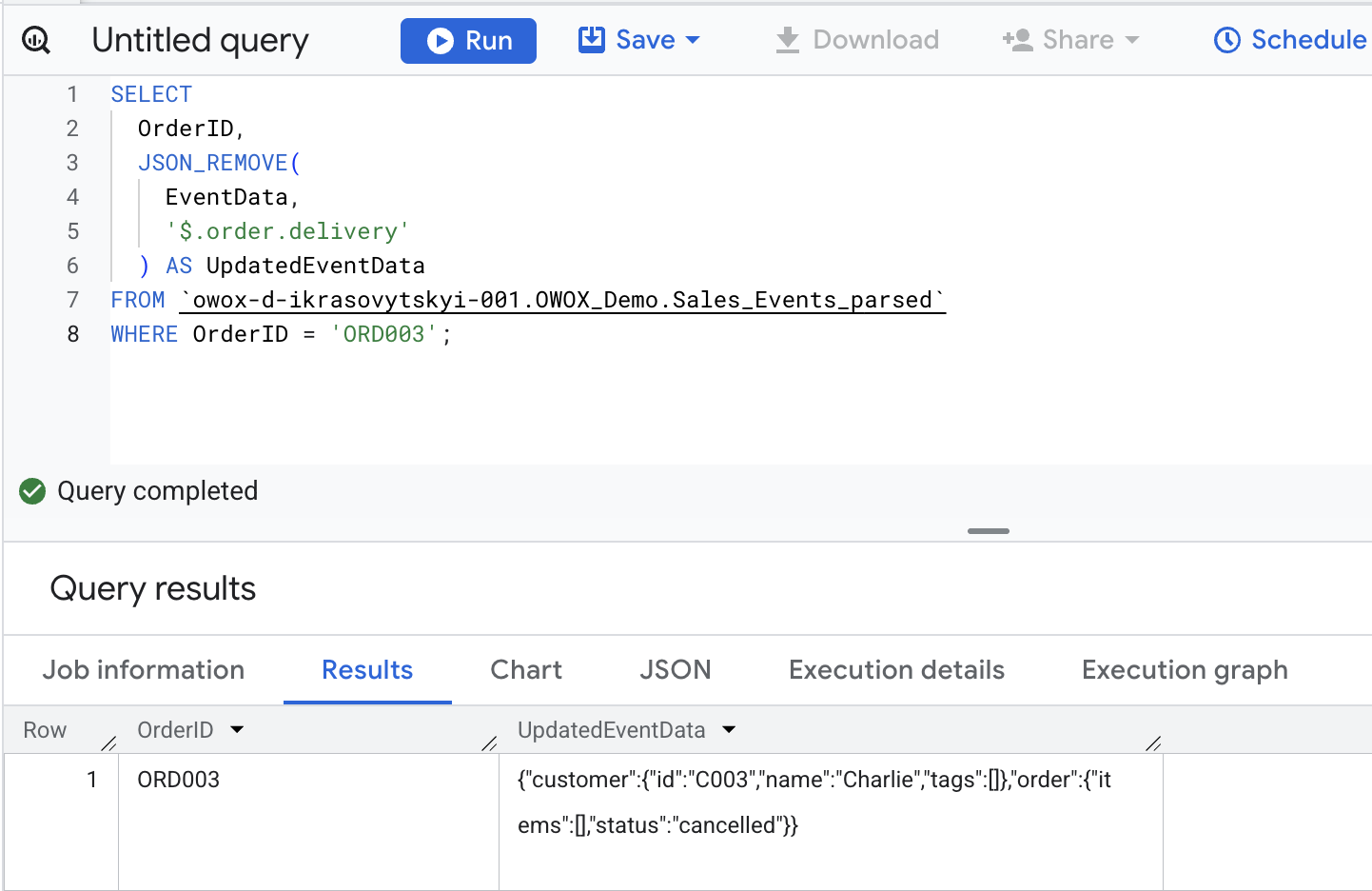
Task: Click the SELECT keyword on line 1
Action: pyautogui.click(x=151, y=94)
